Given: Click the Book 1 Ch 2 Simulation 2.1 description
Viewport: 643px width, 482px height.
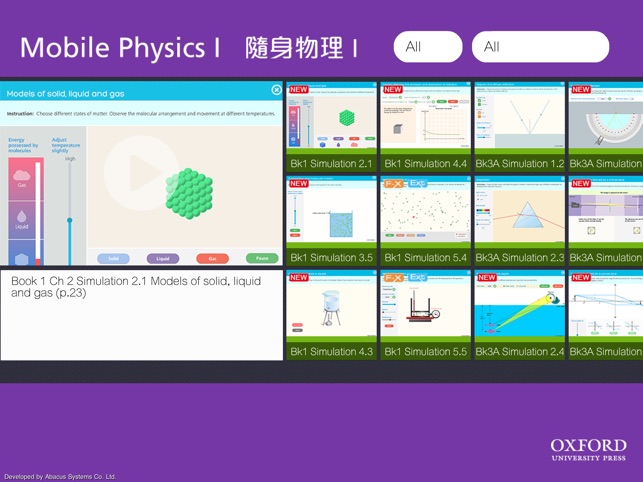Looking at the screenshot, I should click(x=136, y=287).
